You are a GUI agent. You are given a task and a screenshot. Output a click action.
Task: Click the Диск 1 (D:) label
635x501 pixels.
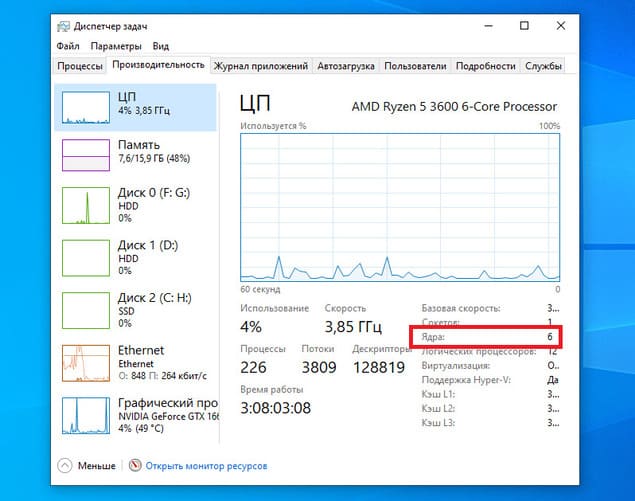point(148,245)
